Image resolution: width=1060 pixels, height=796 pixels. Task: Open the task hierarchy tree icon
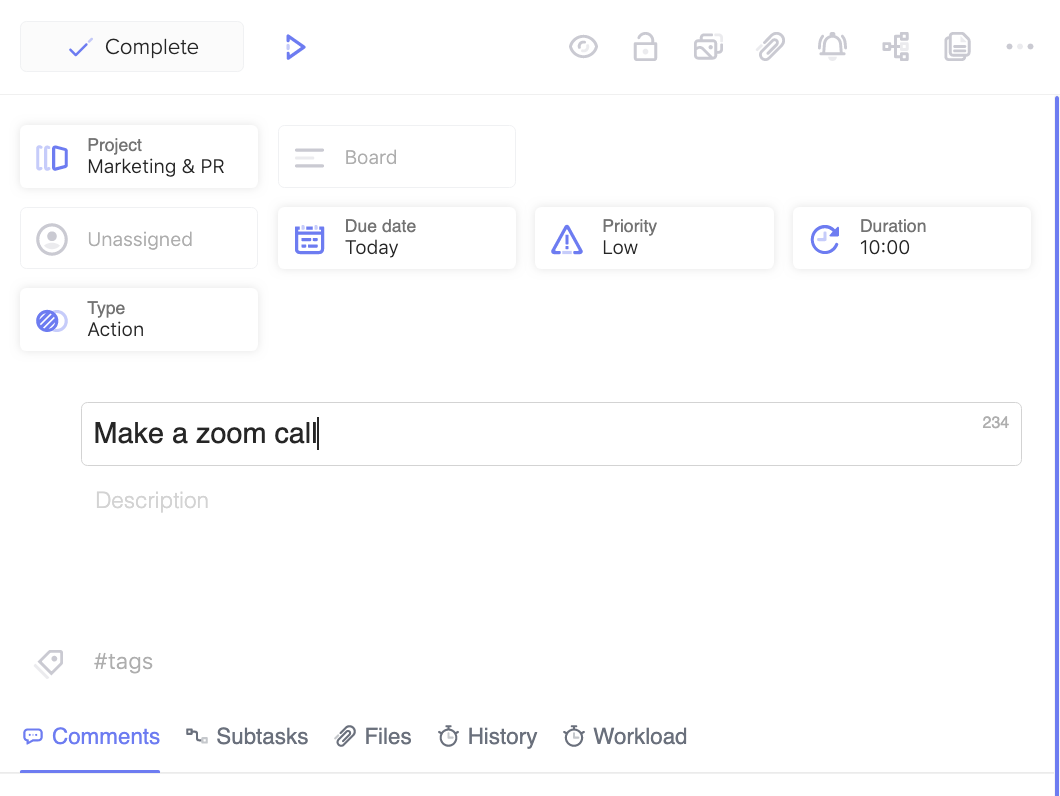895,47
